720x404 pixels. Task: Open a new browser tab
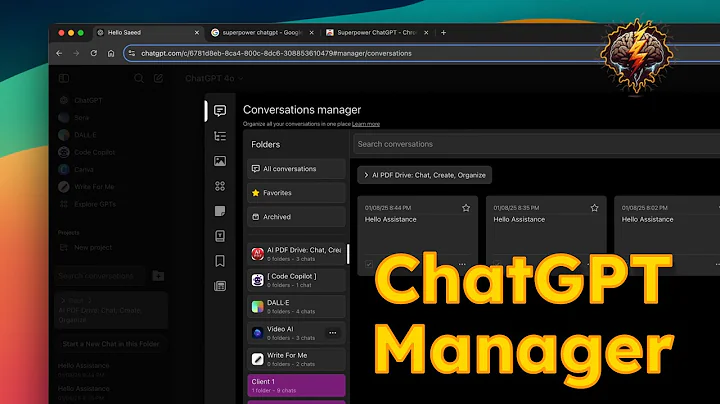coord(443,33)
